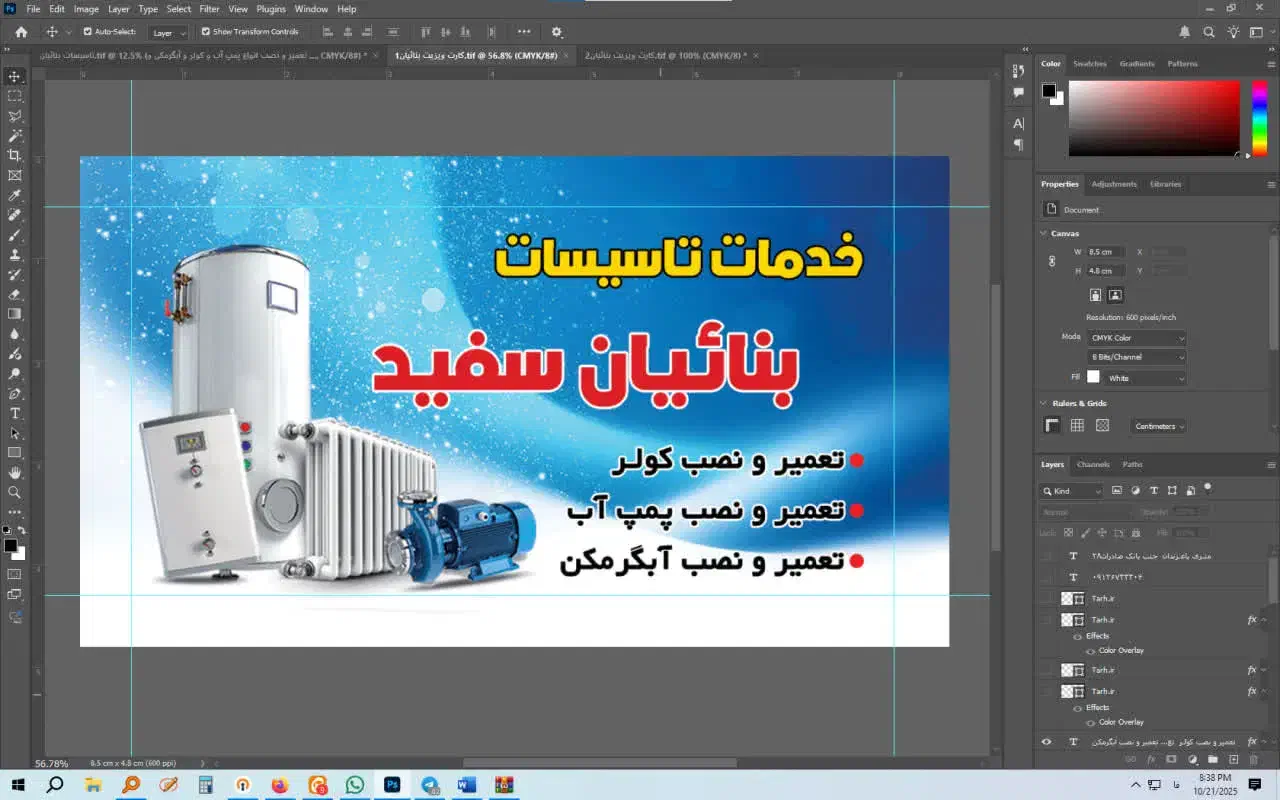This screenshot has height=800, width=1280.
Task: Hide the bottom text layer with the eye icon
Action: [1046, 741]
